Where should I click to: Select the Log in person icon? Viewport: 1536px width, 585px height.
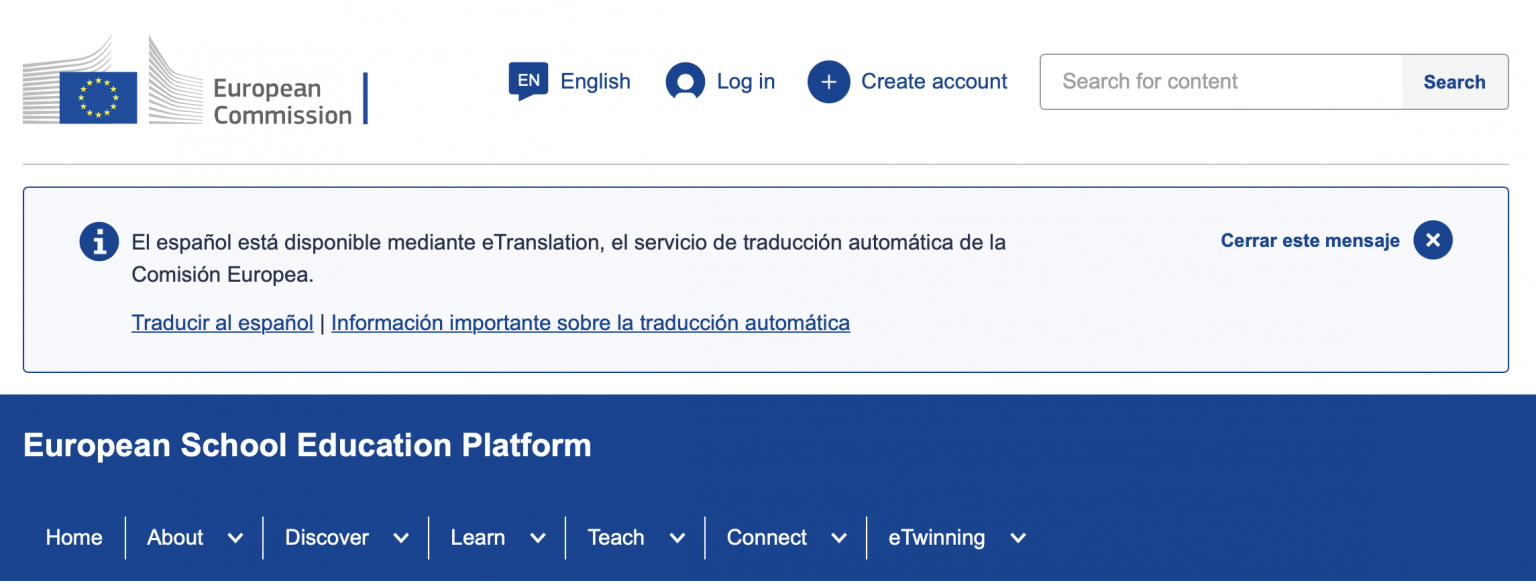[x=685, y=81]
